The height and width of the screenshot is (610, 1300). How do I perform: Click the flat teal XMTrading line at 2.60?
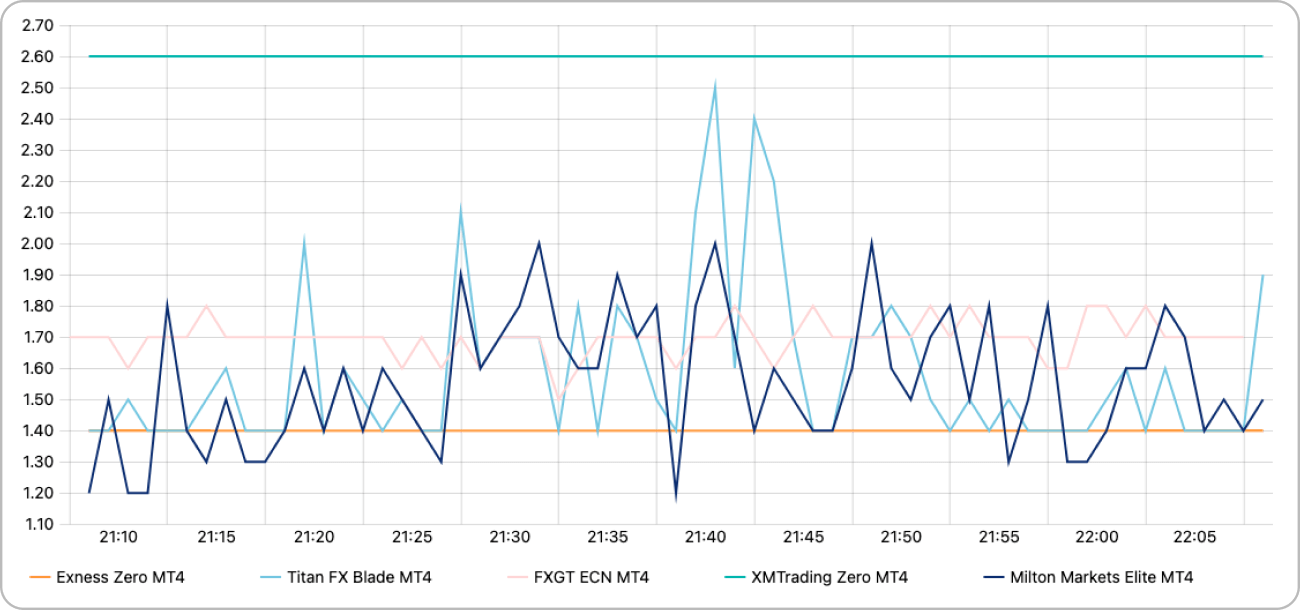click(676, 56)
